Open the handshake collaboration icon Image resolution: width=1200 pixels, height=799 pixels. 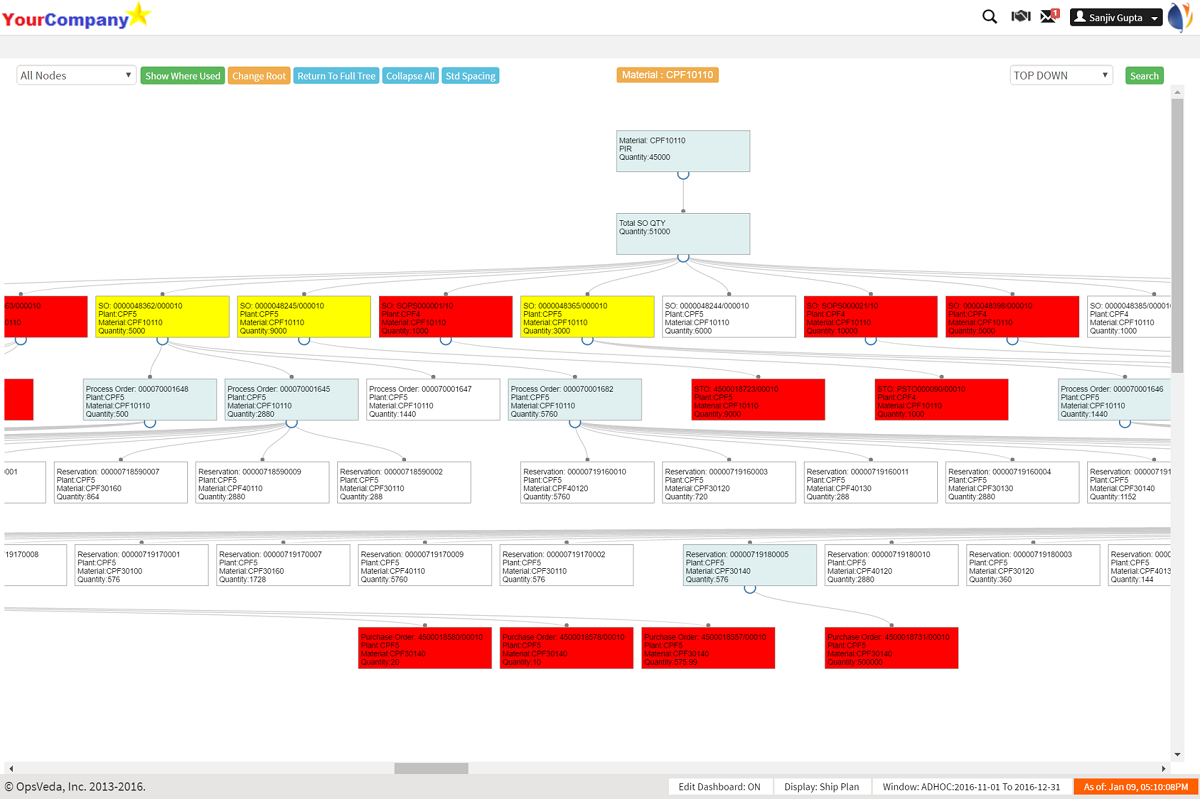(1020, 17)
